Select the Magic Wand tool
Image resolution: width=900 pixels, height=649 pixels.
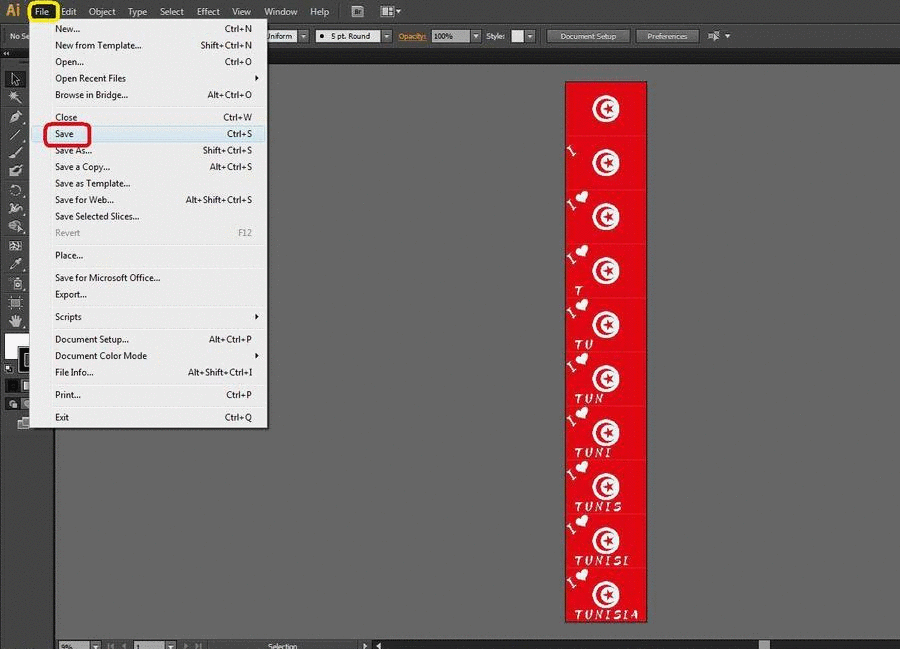[x=15, y=98]
